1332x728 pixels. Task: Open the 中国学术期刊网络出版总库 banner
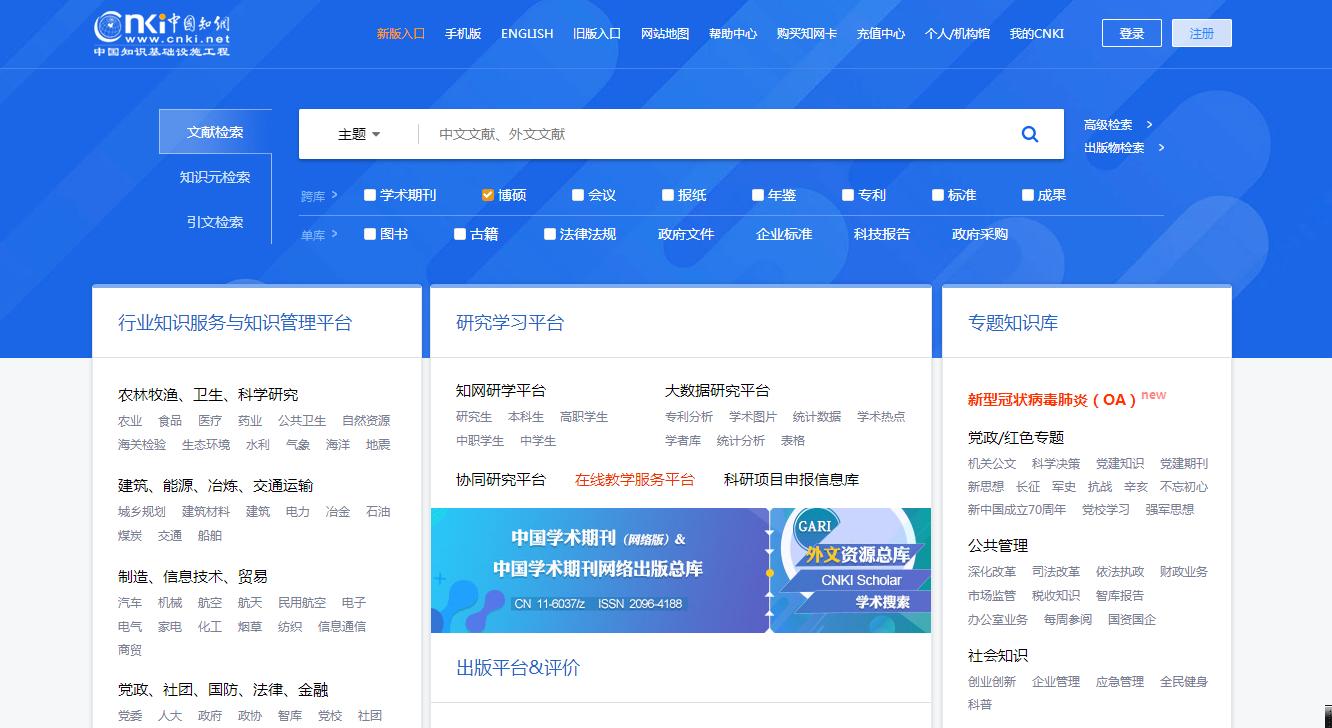pyautogui.click(x=599, y=570)
